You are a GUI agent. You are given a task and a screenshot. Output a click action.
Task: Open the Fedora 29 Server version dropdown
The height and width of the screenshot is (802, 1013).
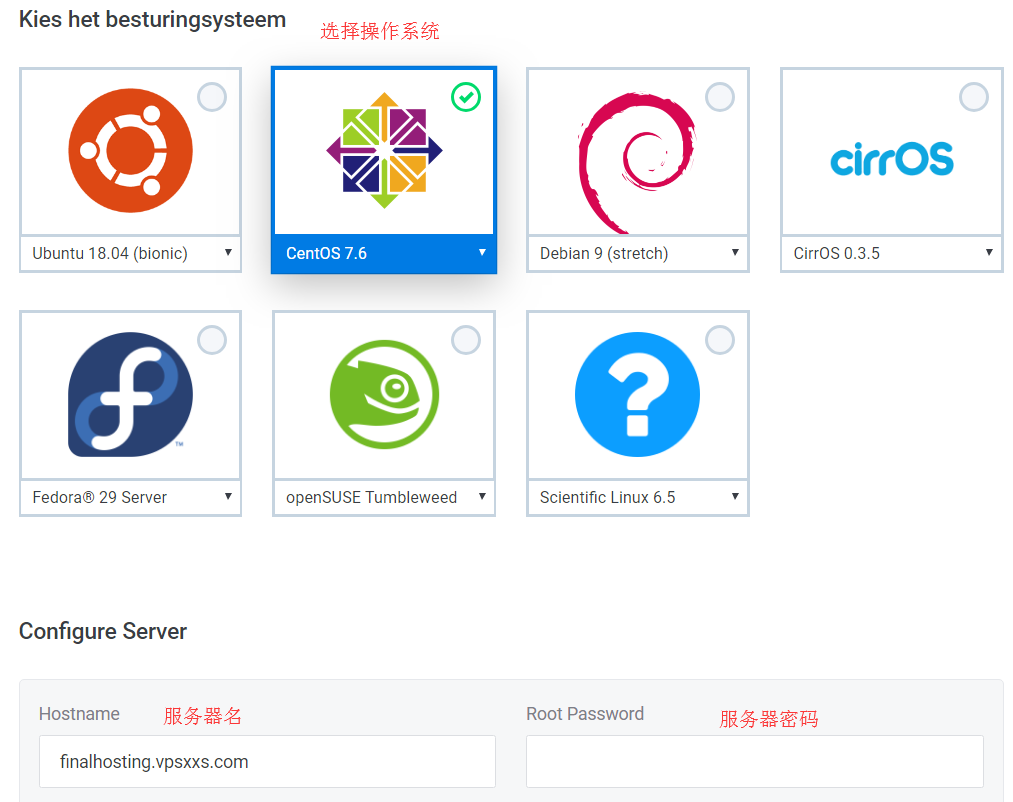coord(131,497)
